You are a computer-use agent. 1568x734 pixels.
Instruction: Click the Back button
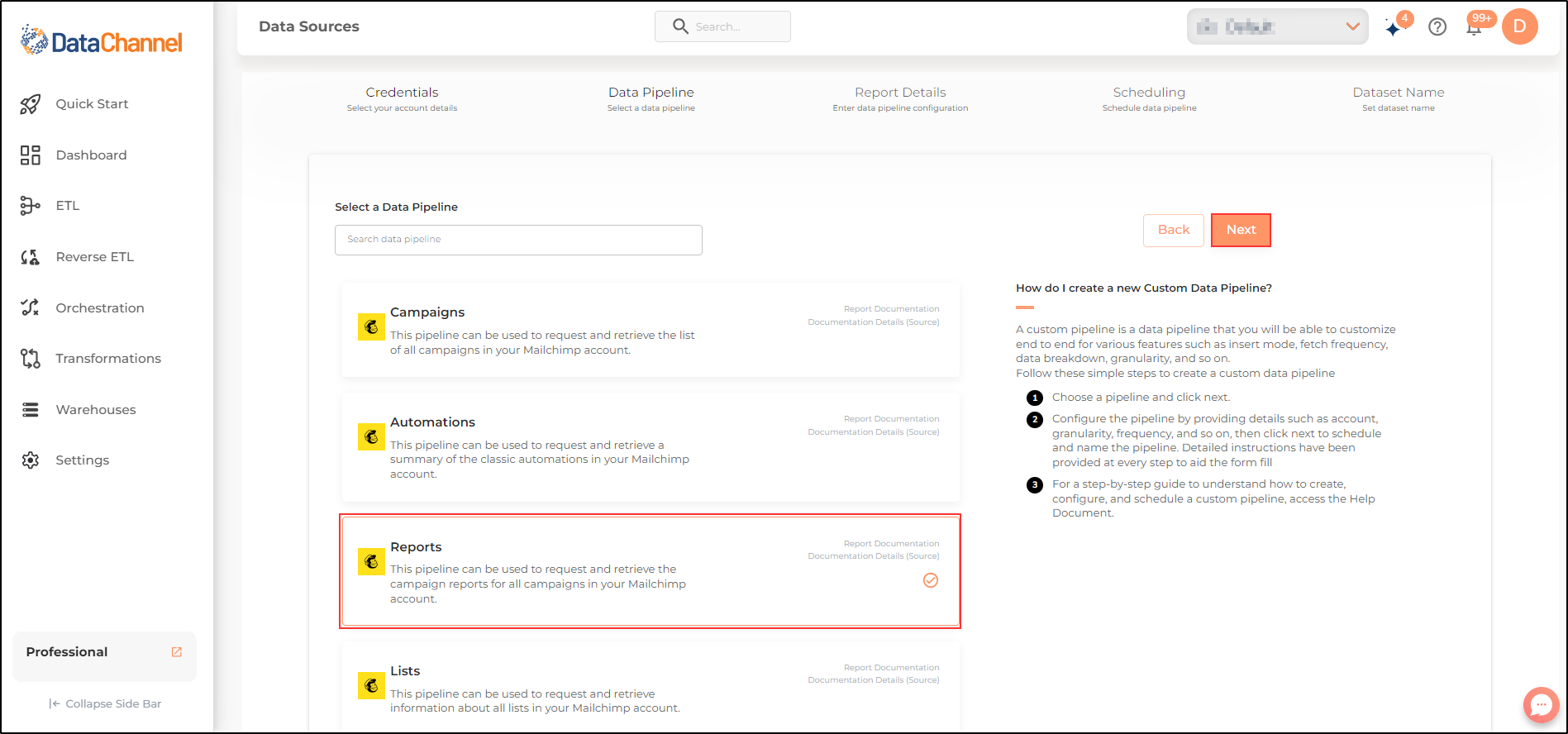coord(1174,230)
